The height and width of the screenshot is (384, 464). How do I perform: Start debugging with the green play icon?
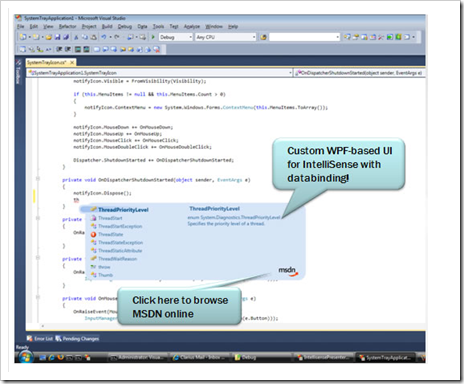[x=153, y=37]
